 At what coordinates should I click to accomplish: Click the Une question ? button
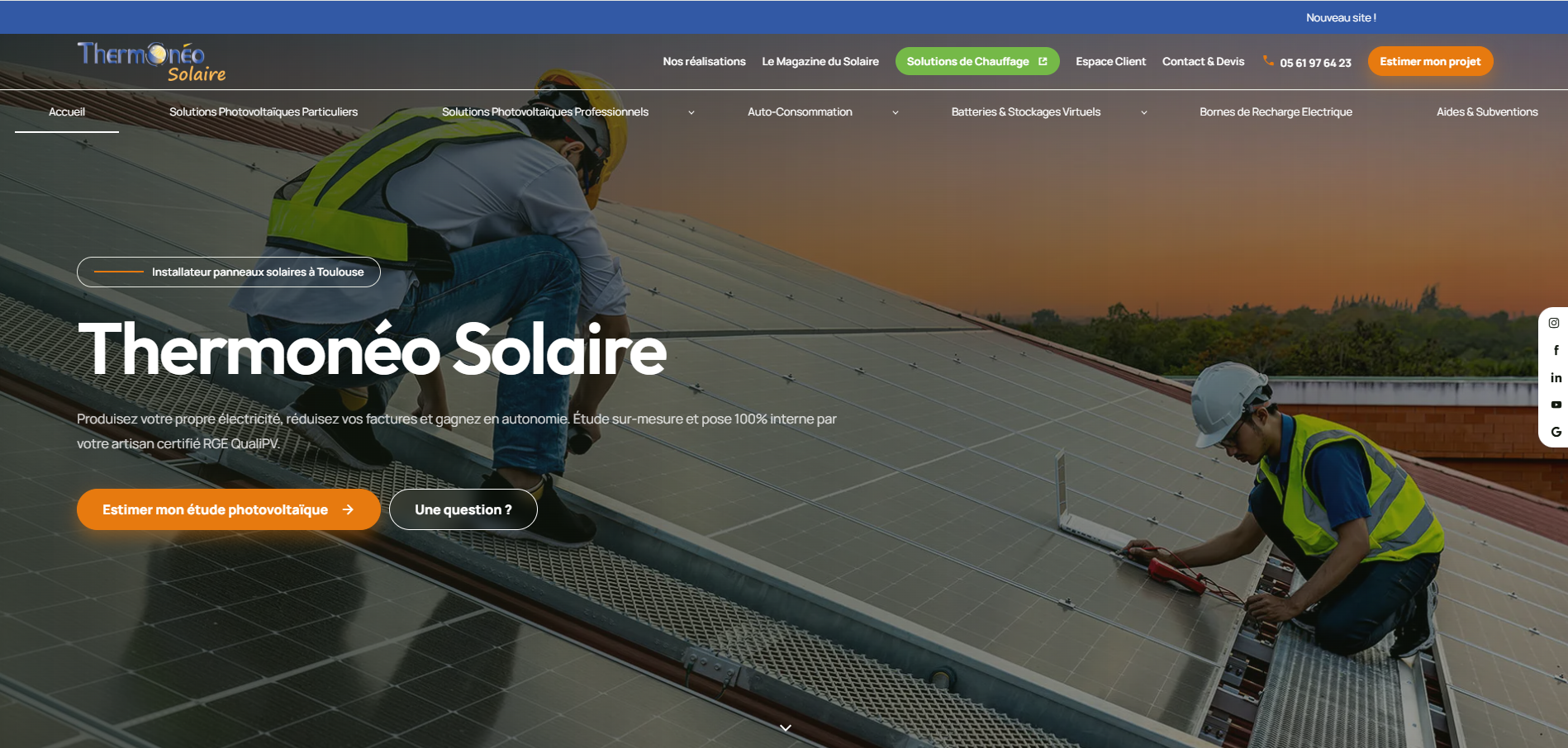[463, 509]
